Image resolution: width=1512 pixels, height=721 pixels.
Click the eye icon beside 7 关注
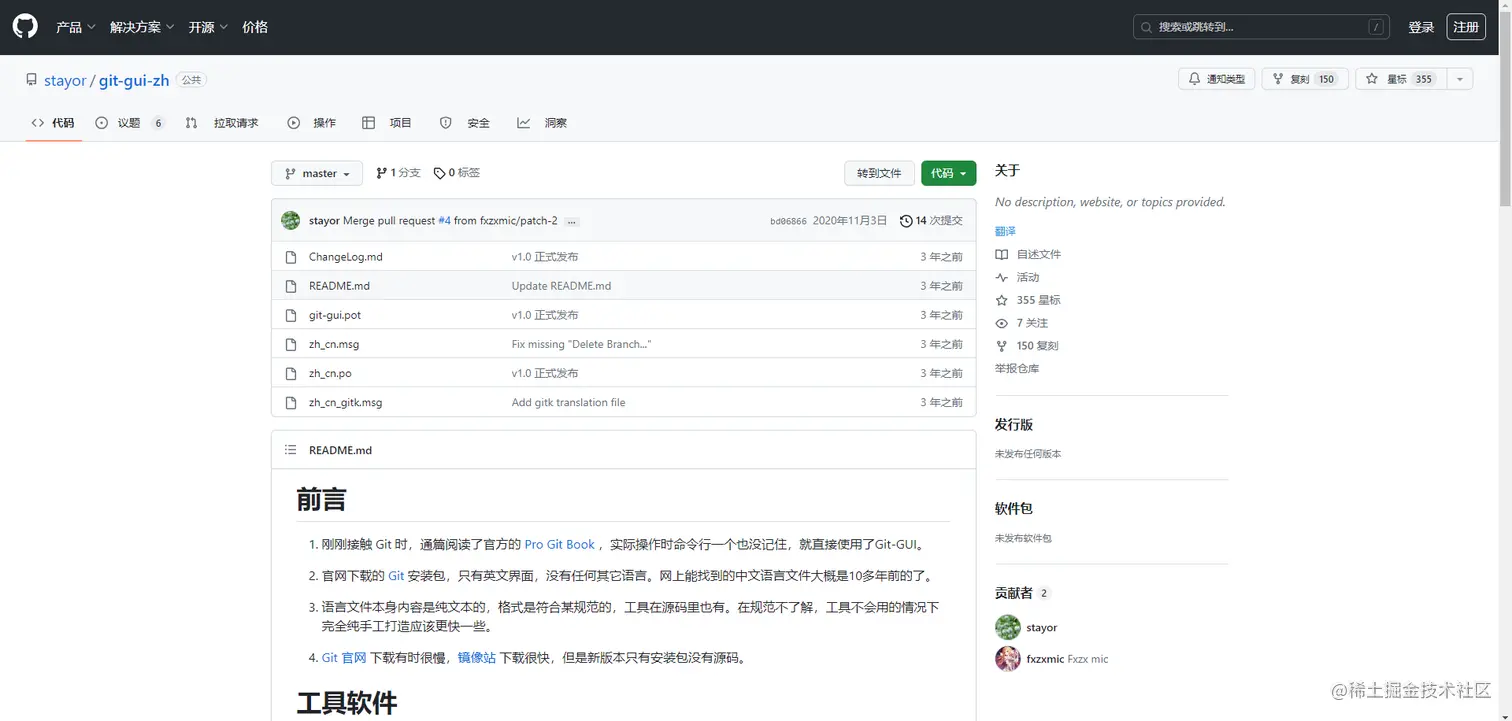pyautogui.click(x=1002, y=323)
